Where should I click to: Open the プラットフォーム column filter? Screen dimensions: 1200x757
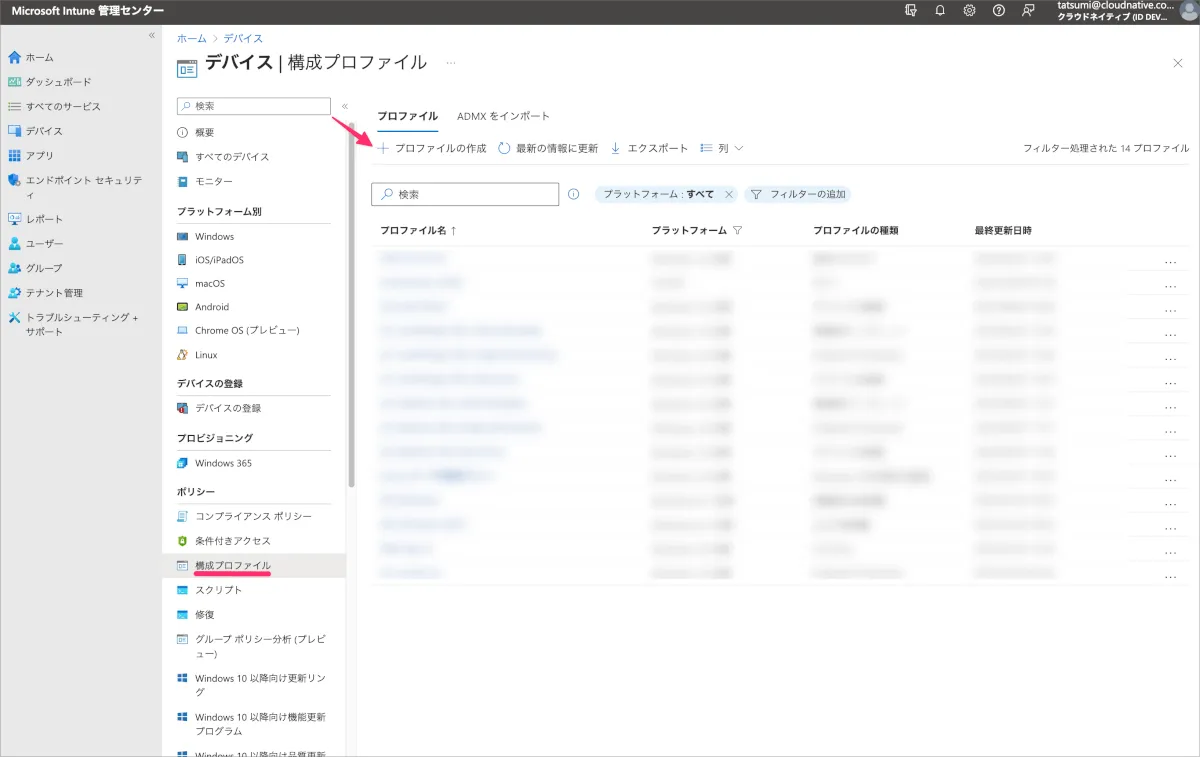[x=738, y=230]
